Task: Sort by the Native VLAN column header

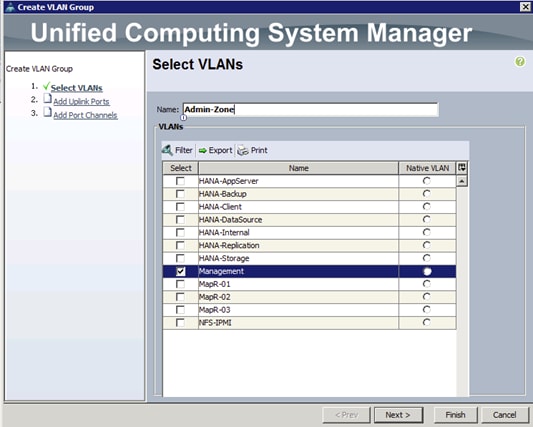Action: click(x=427, y=168)
